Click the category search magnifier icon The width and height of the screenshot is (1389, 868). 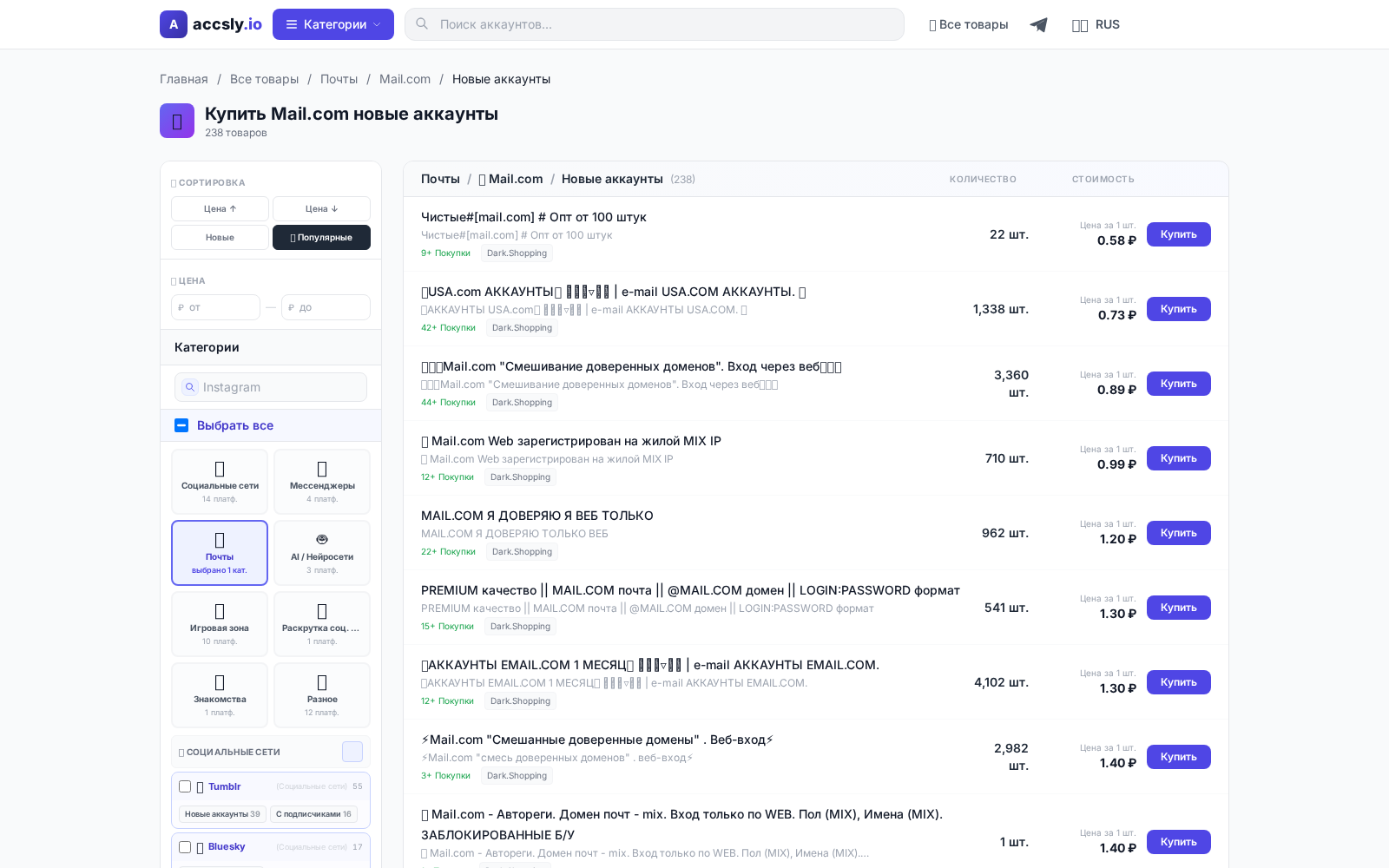190,387
